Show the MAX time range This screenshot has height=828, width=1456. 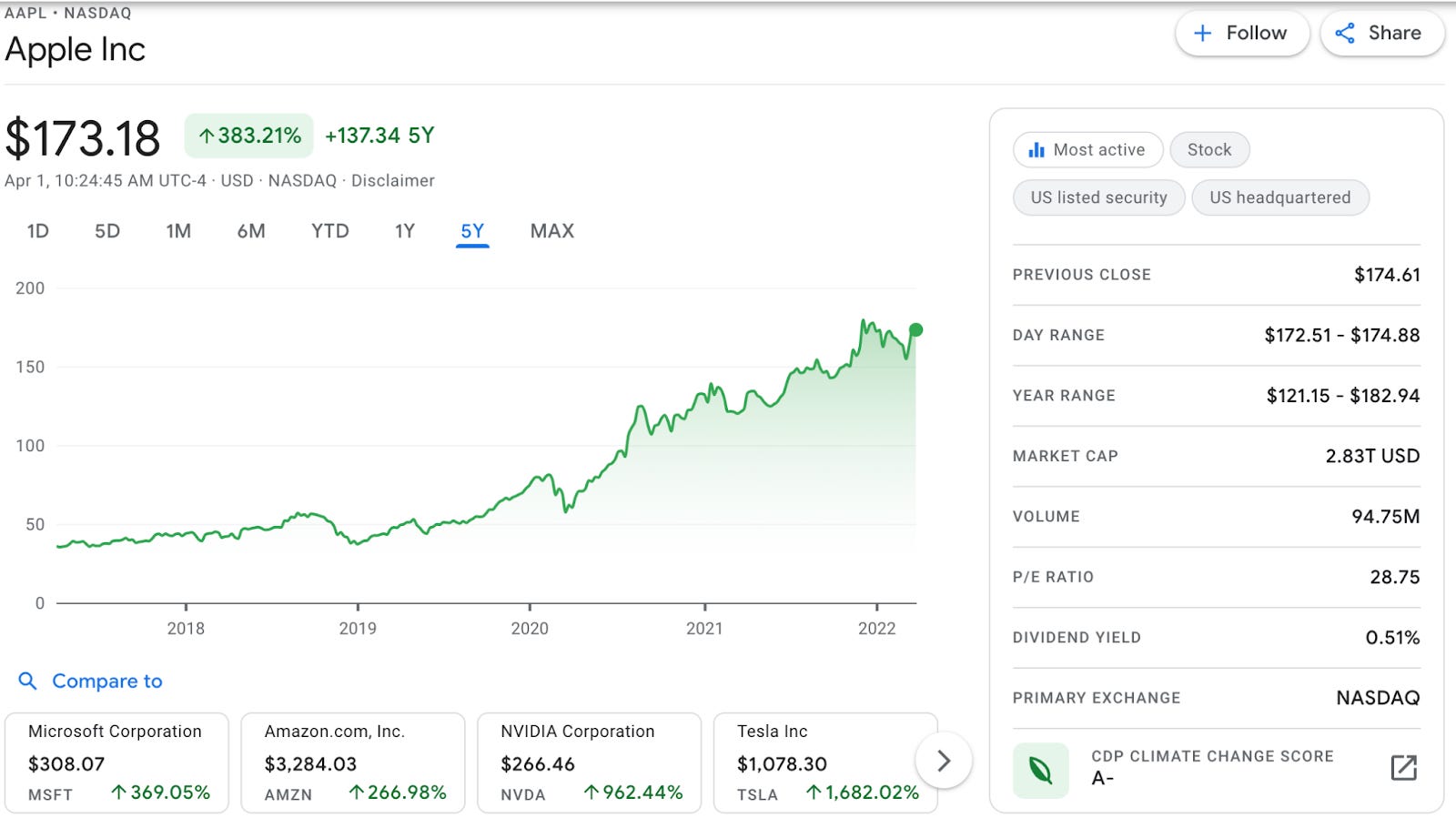tap(552, 231)
